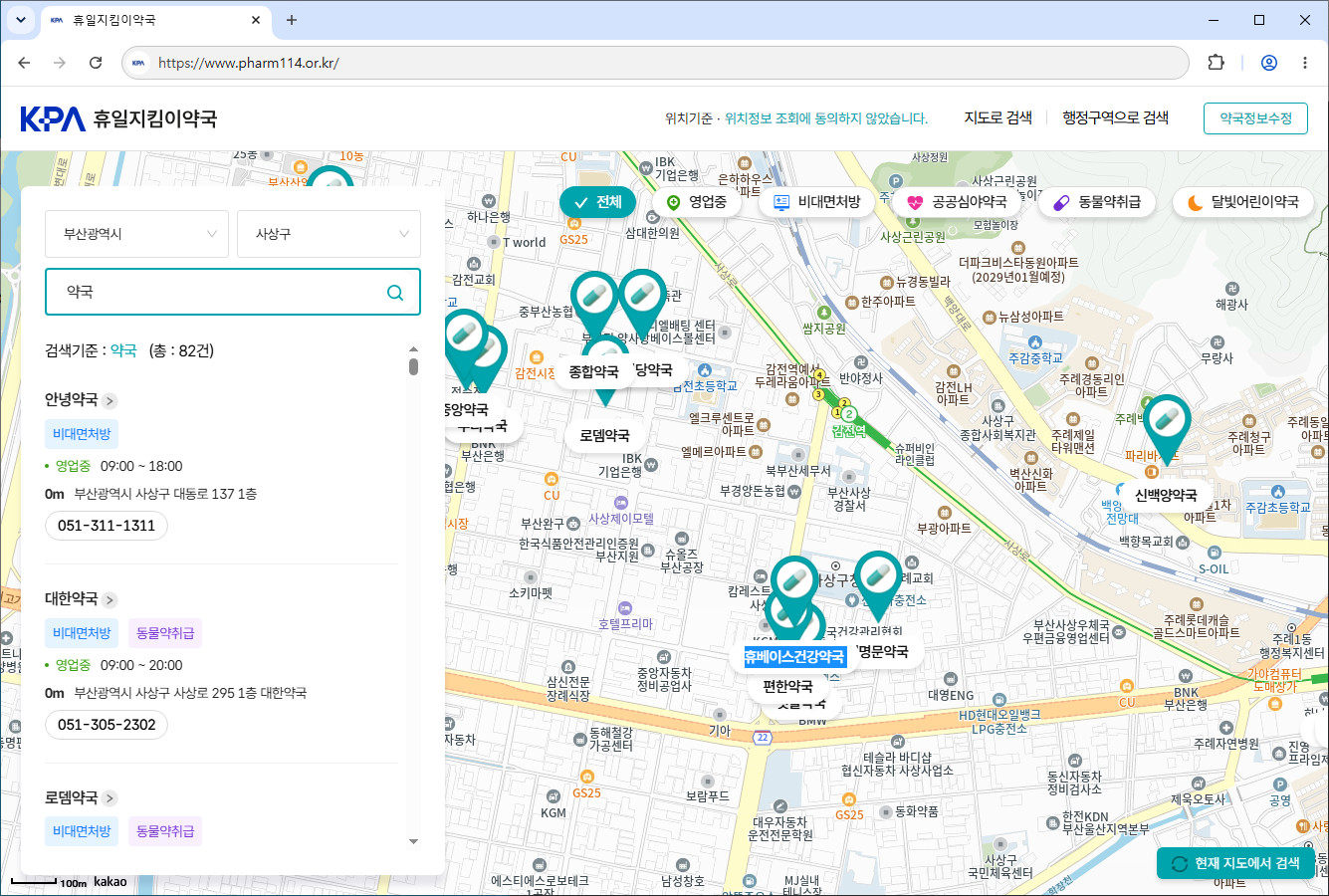
Task: Click 현재 지도에서 검색 button
Action: pos(1235,864)
